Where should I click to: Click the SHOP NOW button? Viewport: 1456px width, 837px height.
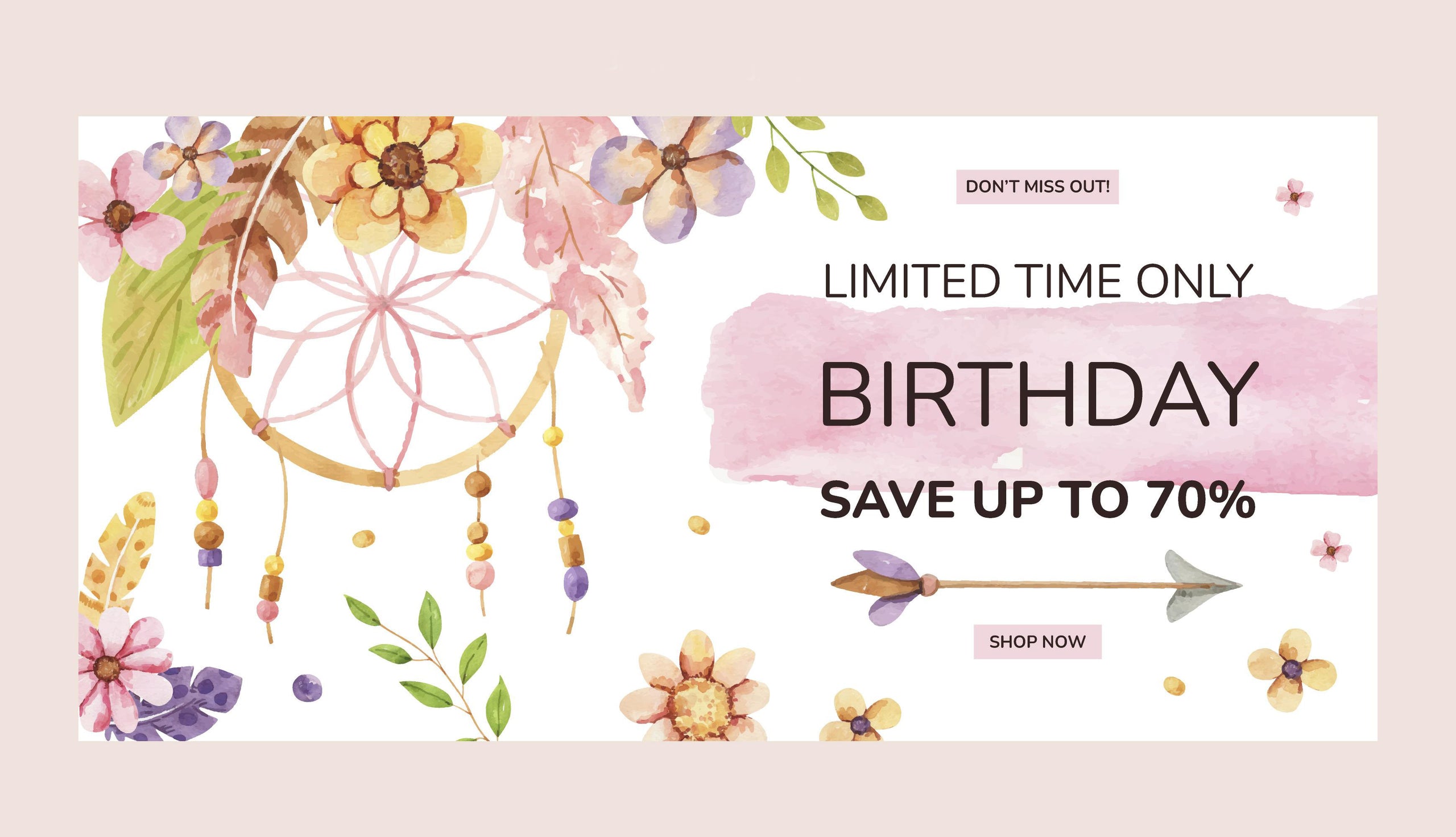point(1037,641)
